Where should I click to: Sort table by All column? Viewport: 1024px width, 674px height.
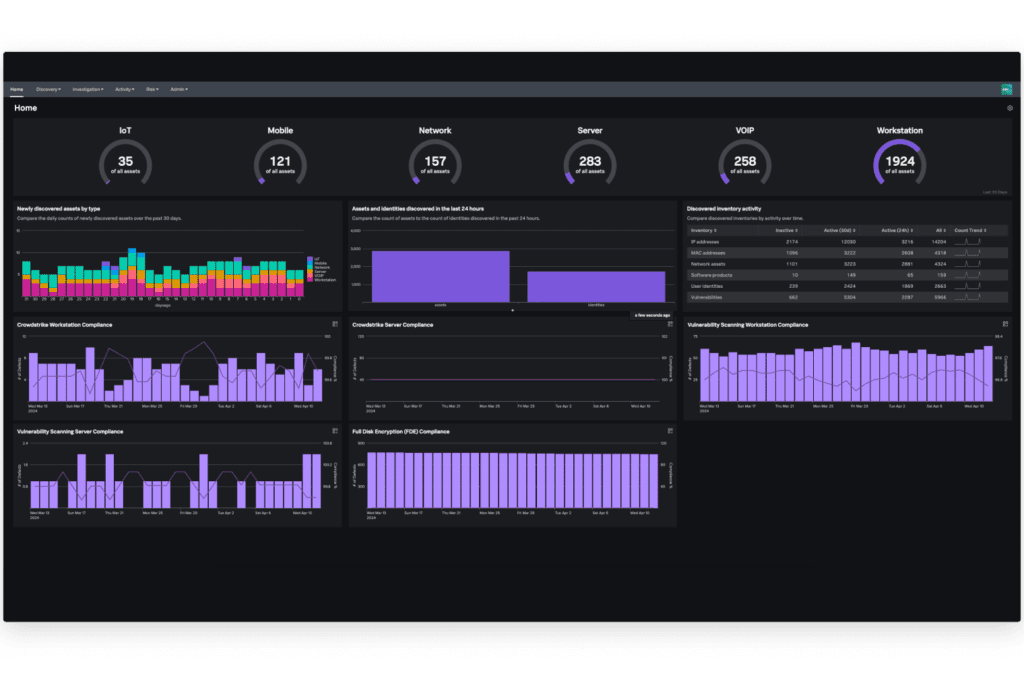point(940,231)
